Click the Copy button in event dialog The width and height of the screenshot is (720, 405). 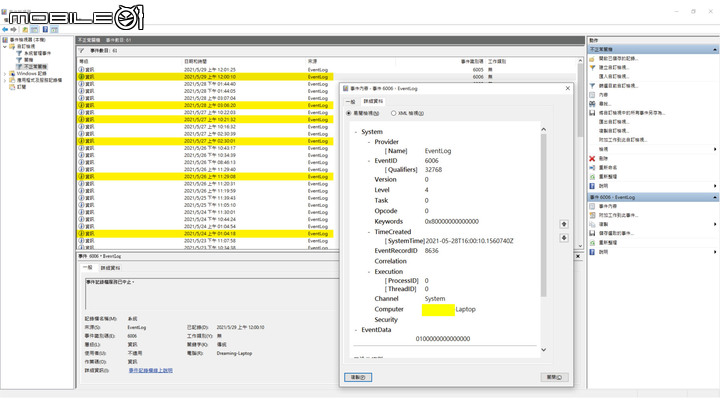(x=358, y=377)
